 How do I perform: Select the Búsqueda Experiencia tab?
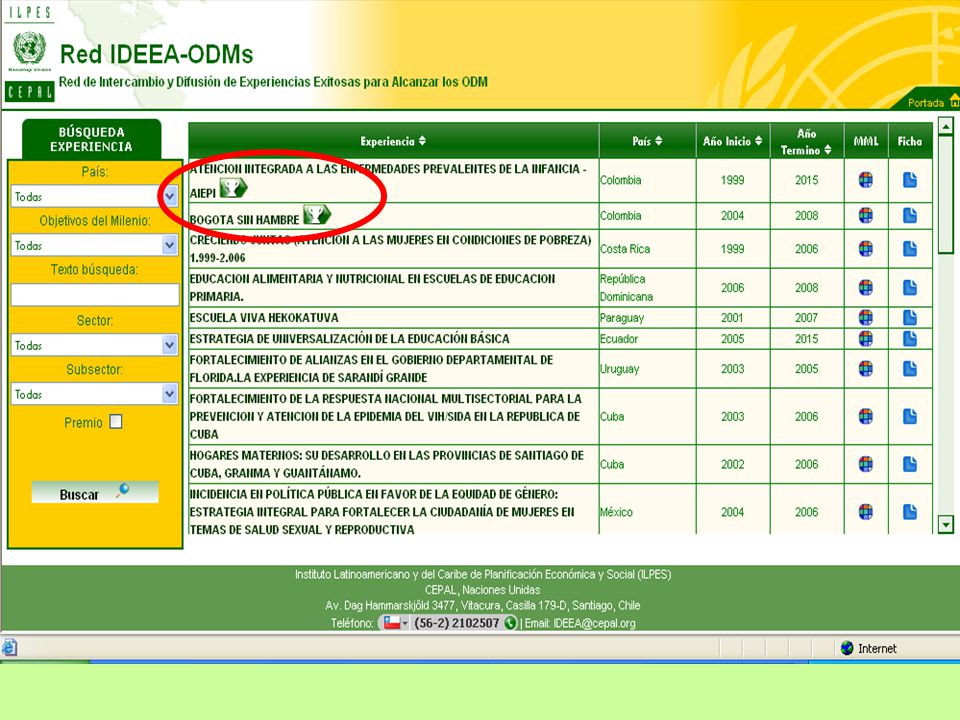[91, 140]
